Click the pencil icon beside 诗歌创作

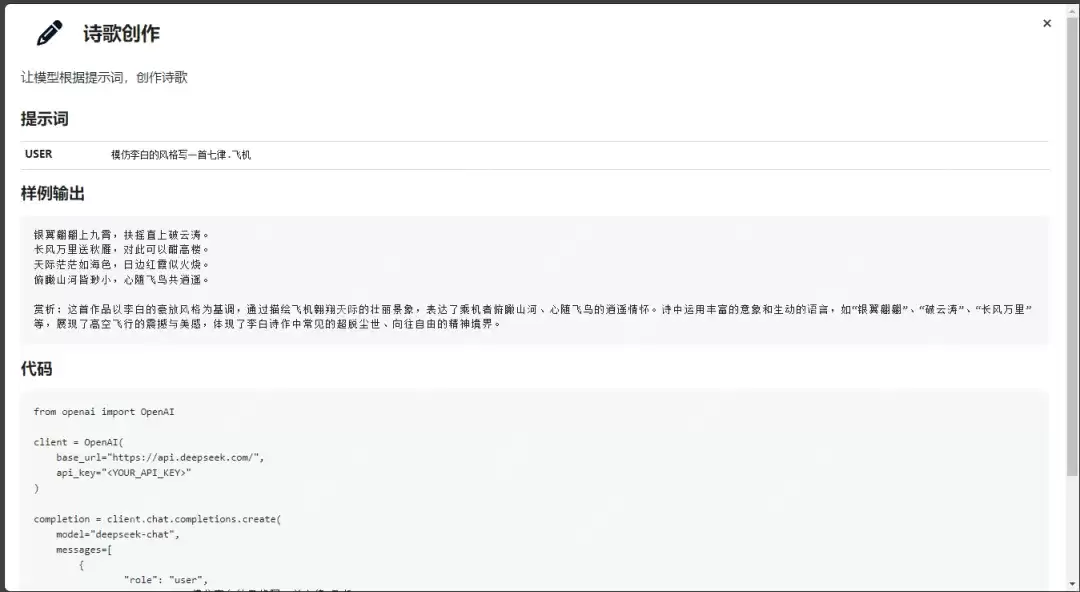(x=47, y=32)
